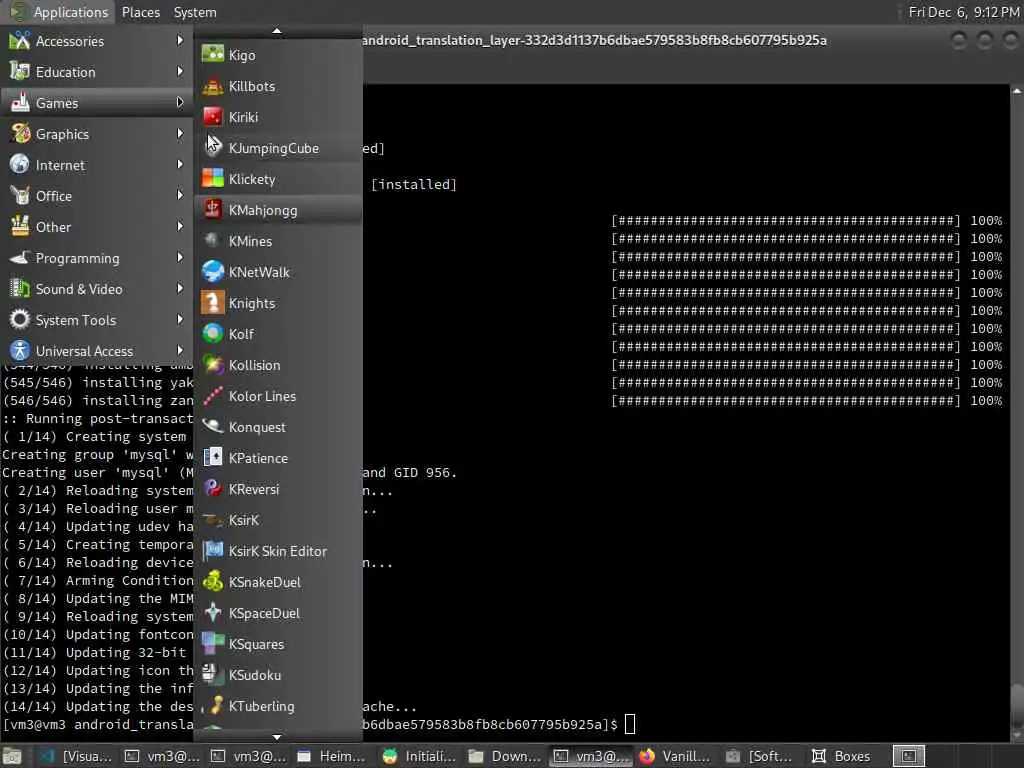Open the Places menu
Screen dimensions: 1024x768
[x=140, y=12]
